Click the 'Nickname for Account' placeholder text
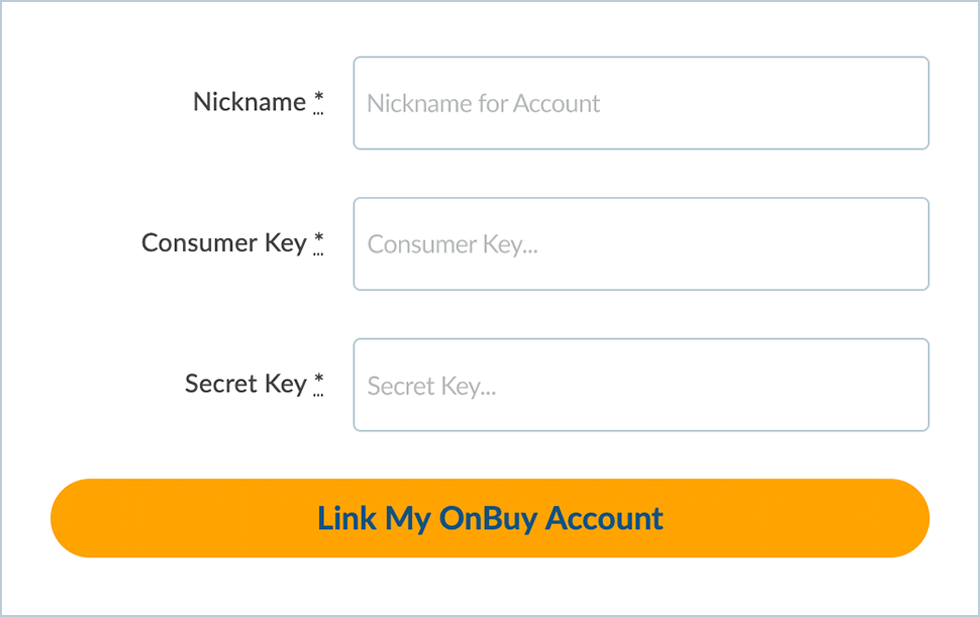 (x=483, y=104)
